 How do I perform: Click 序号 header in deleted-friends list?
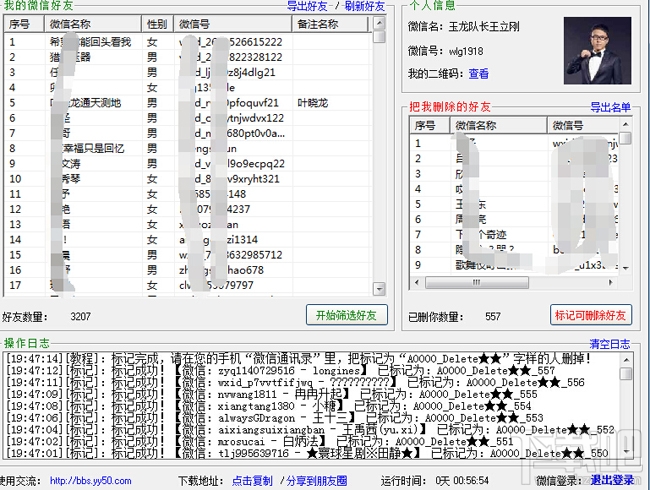pos(429,125)
